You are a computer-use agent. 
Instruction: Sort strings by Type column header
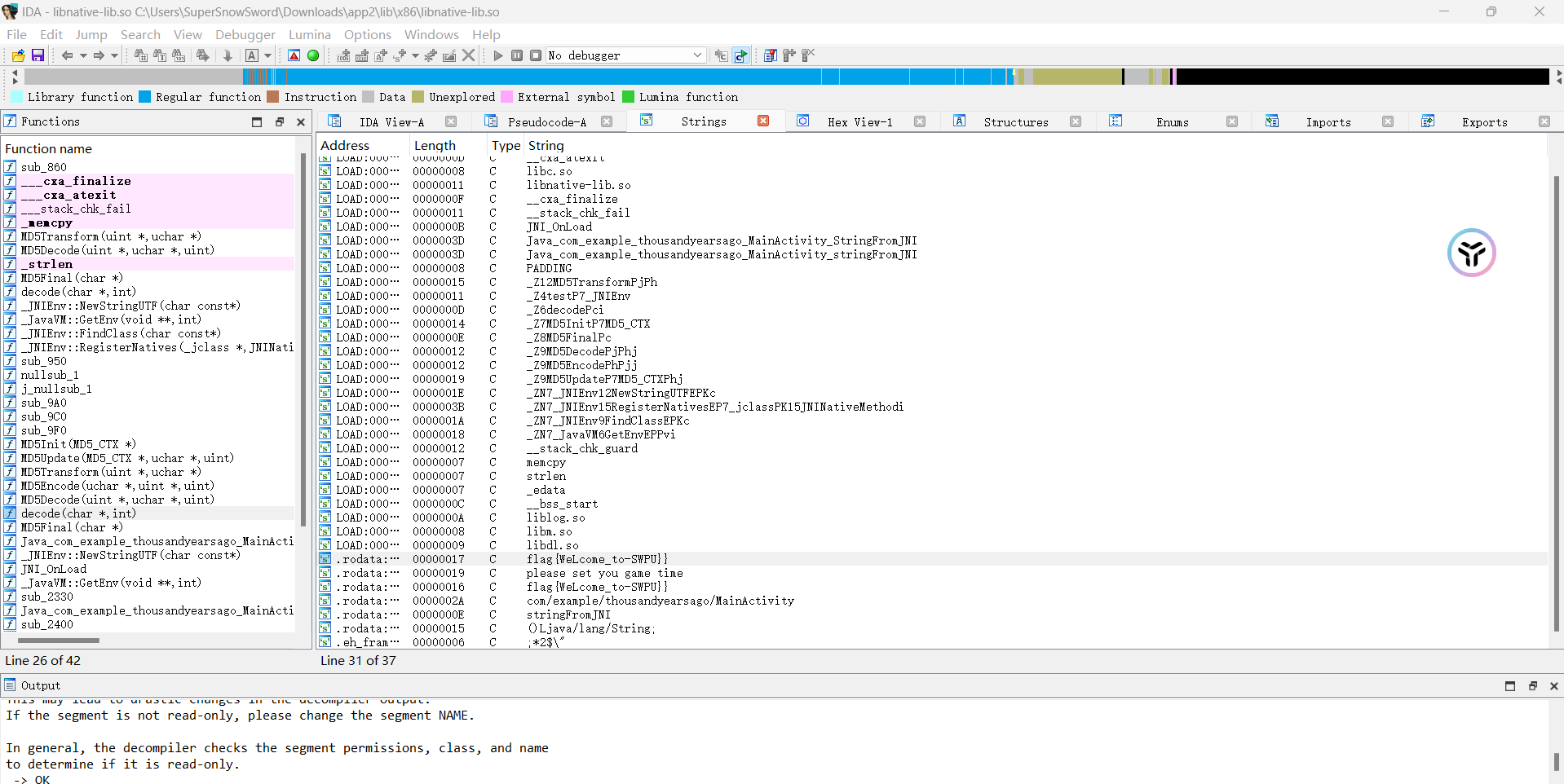coord(506,145)
